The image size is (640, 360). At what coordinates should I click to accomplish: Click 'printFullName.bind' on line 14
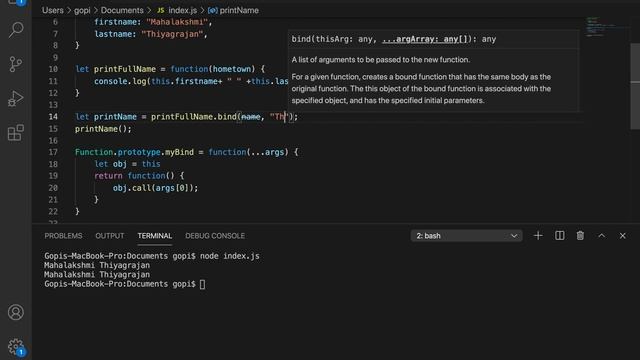point(194,117)
